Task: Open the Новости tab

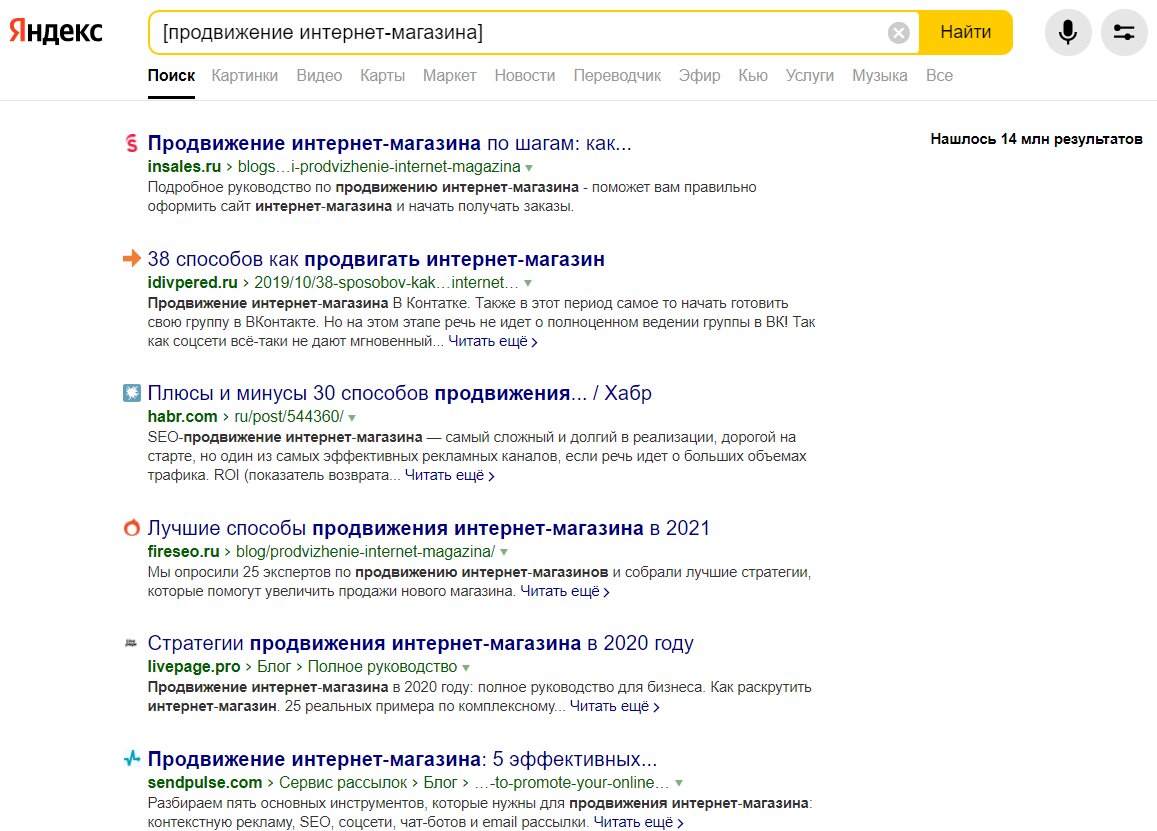Action: coord(525,75)
